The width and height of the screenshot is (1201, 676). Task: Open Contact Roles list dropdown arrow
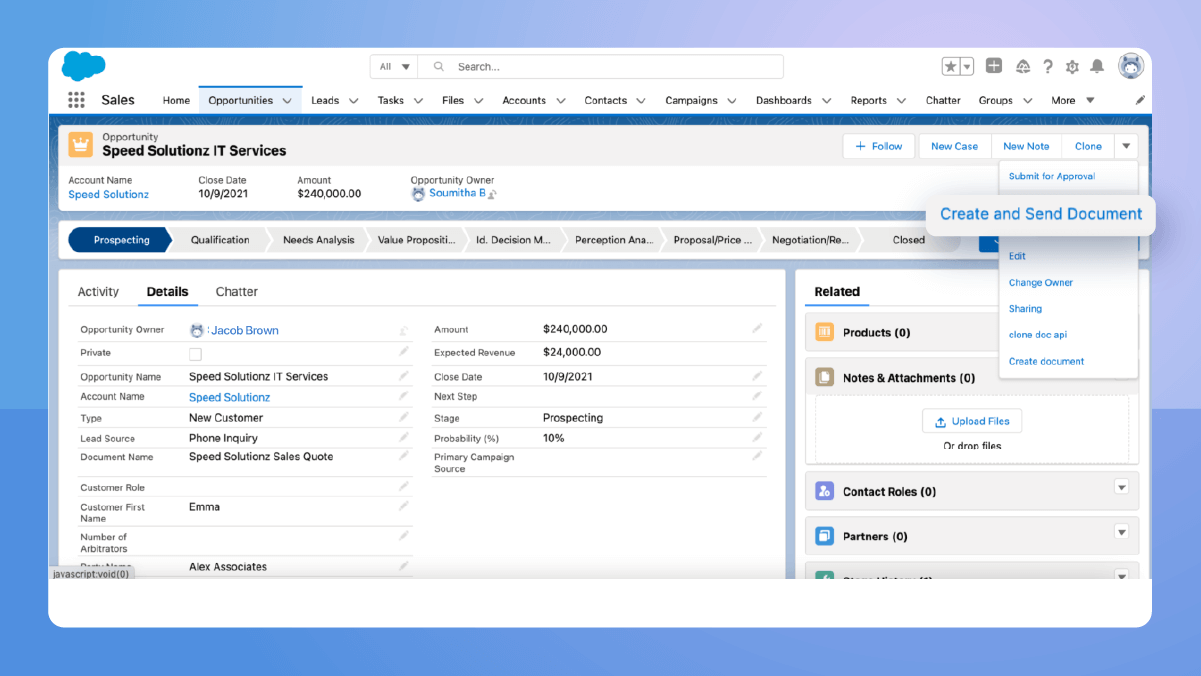pos(1121,488)
